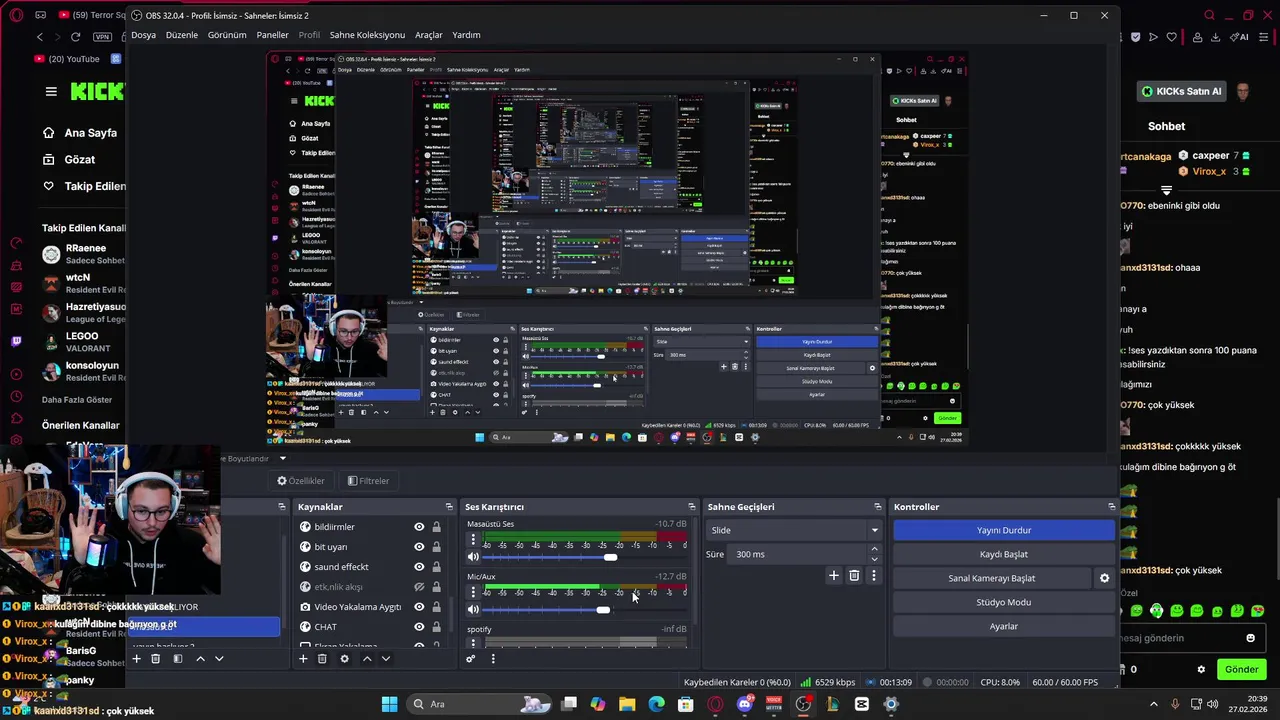Show the hidden etk.nlik akışı source
The image size is (1280, 720).
[x=419, y=587]
